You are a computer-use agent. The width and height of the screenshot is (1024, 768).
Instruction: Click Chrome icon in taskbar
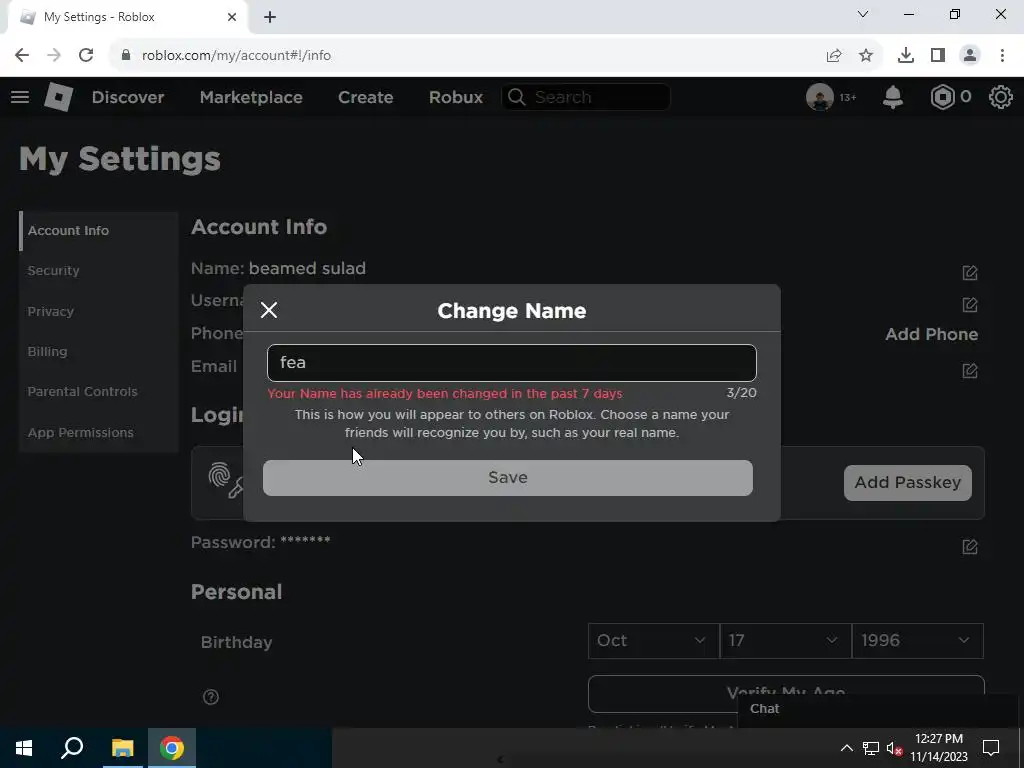tap(172, 748)
